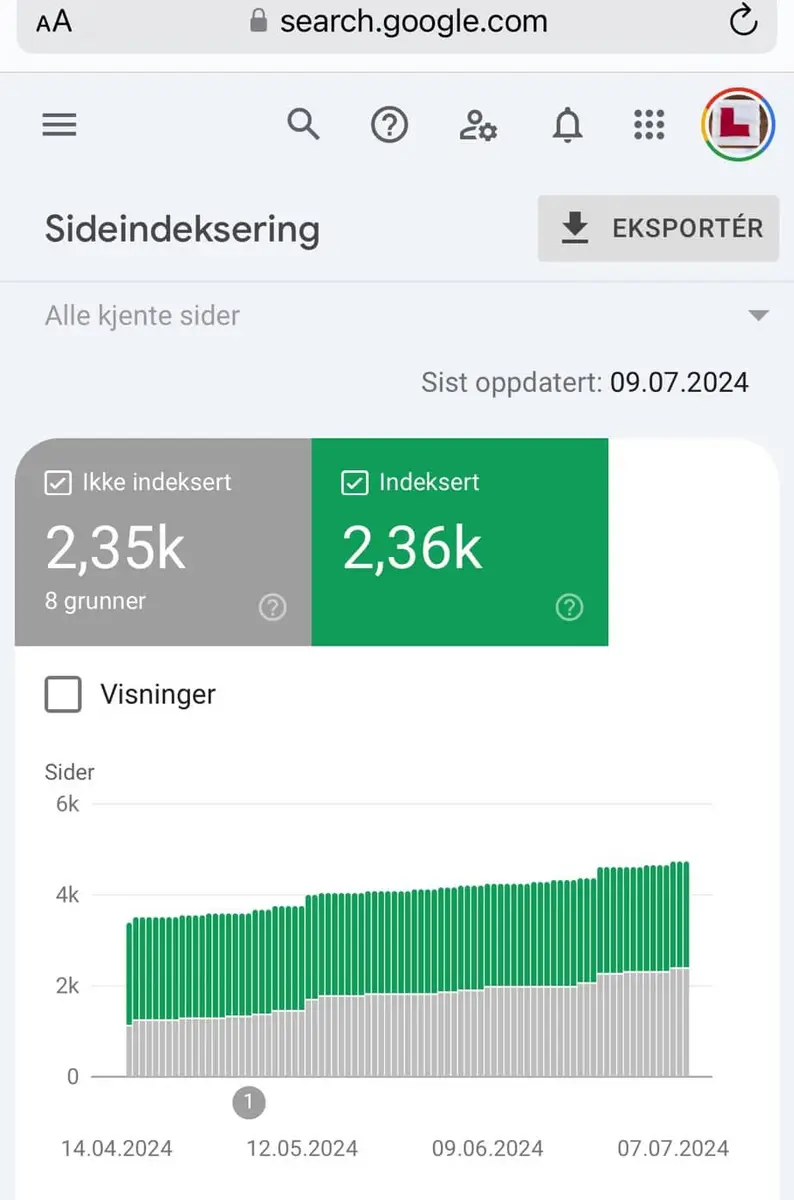Uncheck the Indeksert checkbox
The width and height of the screenshot is (794, 1200).
point(353,483)
